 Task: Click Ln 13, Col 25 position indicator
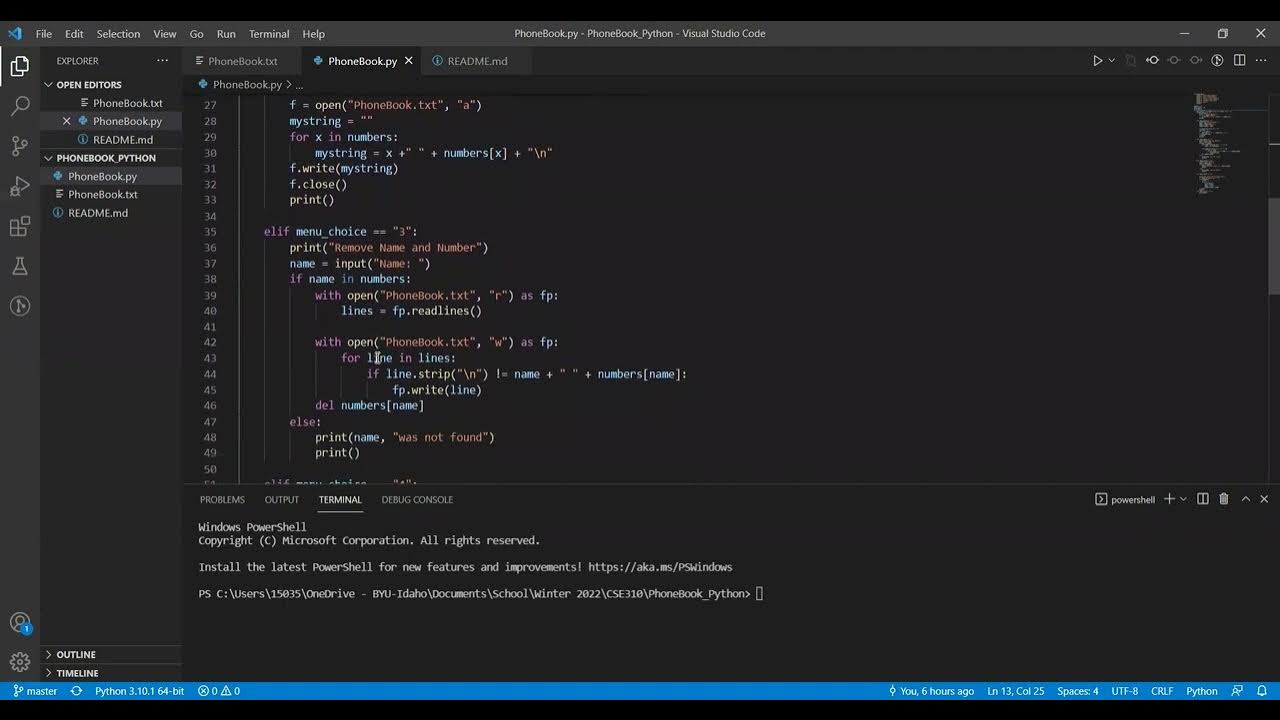(1015, 691)
